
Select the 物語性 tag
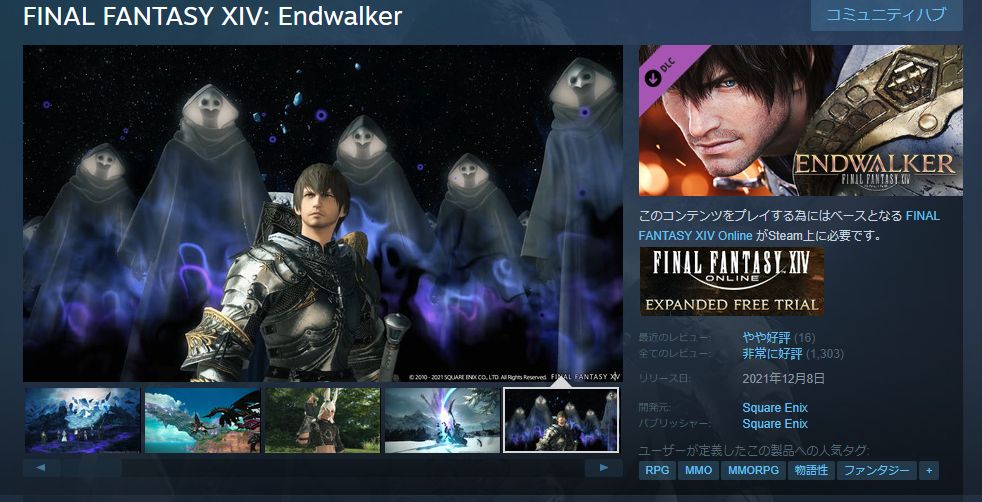pyautogui.click(x=811, y=471)
